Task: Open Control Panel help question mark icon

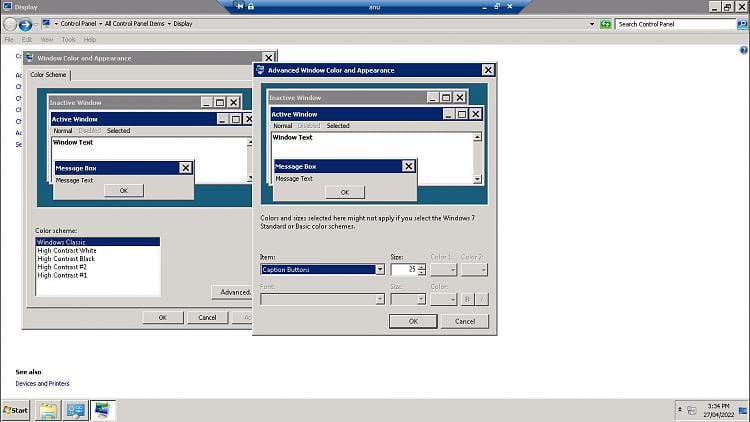Action: point(743,50)
